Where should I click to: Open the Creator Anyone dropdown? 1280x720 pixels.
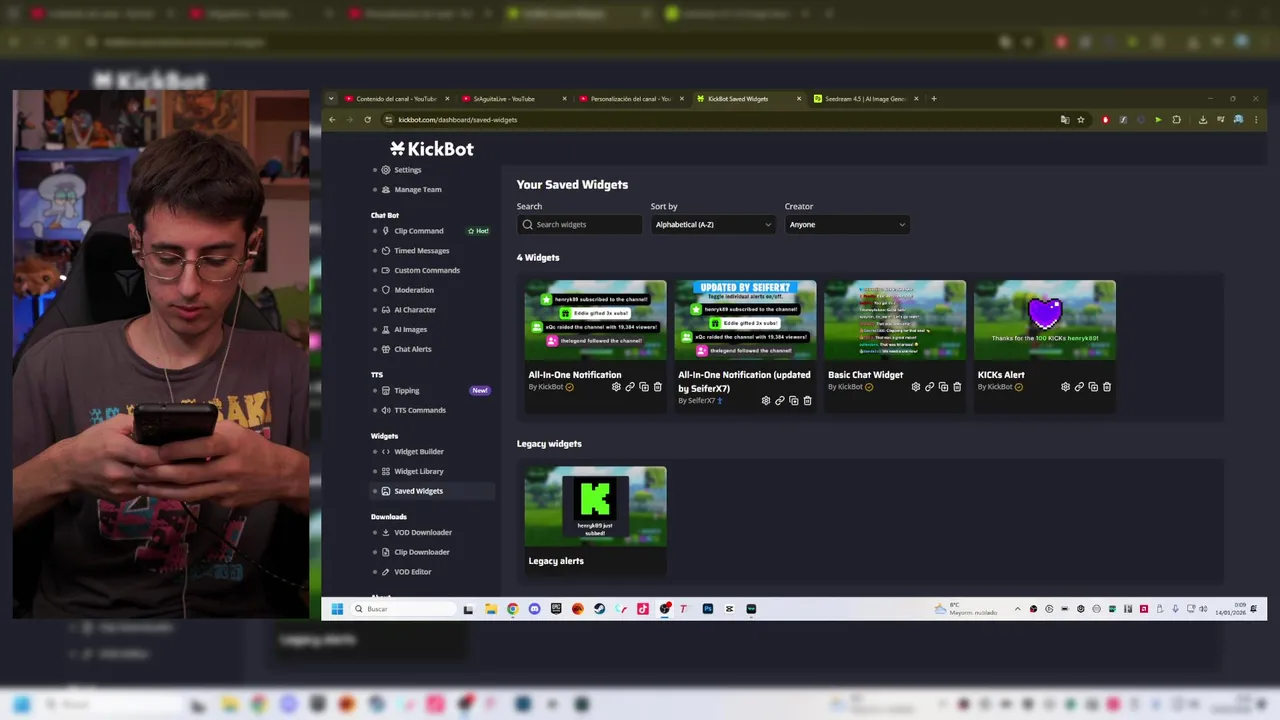(847, 225)
